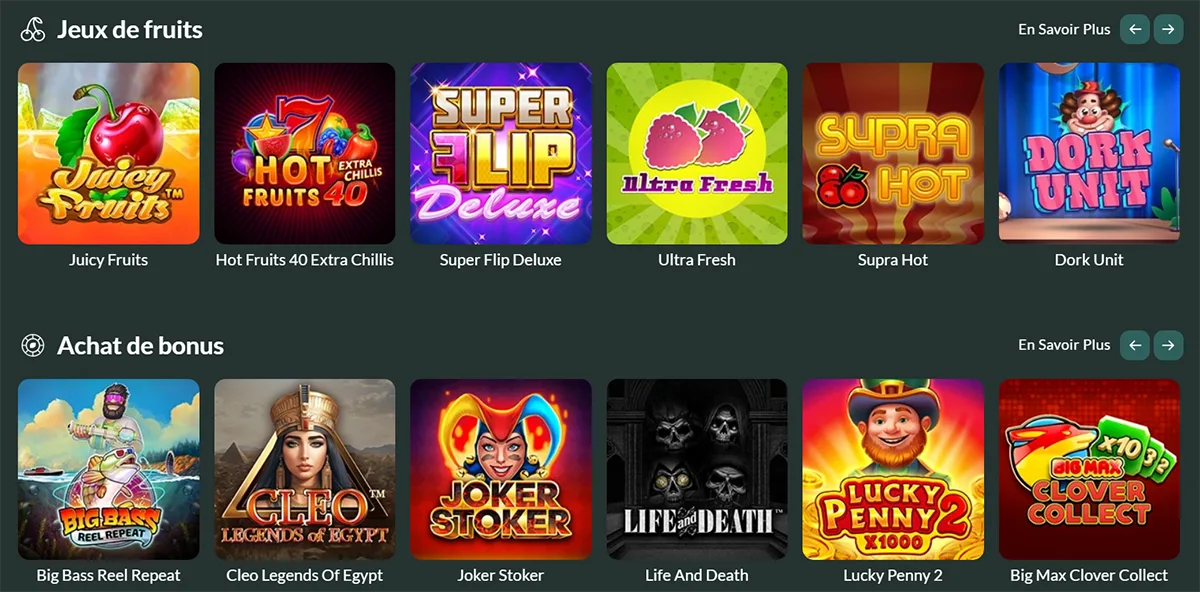The image size is (1200, 592).
Task: Open the Dork Unit clown game
Action: click(x=1089, y=154)
